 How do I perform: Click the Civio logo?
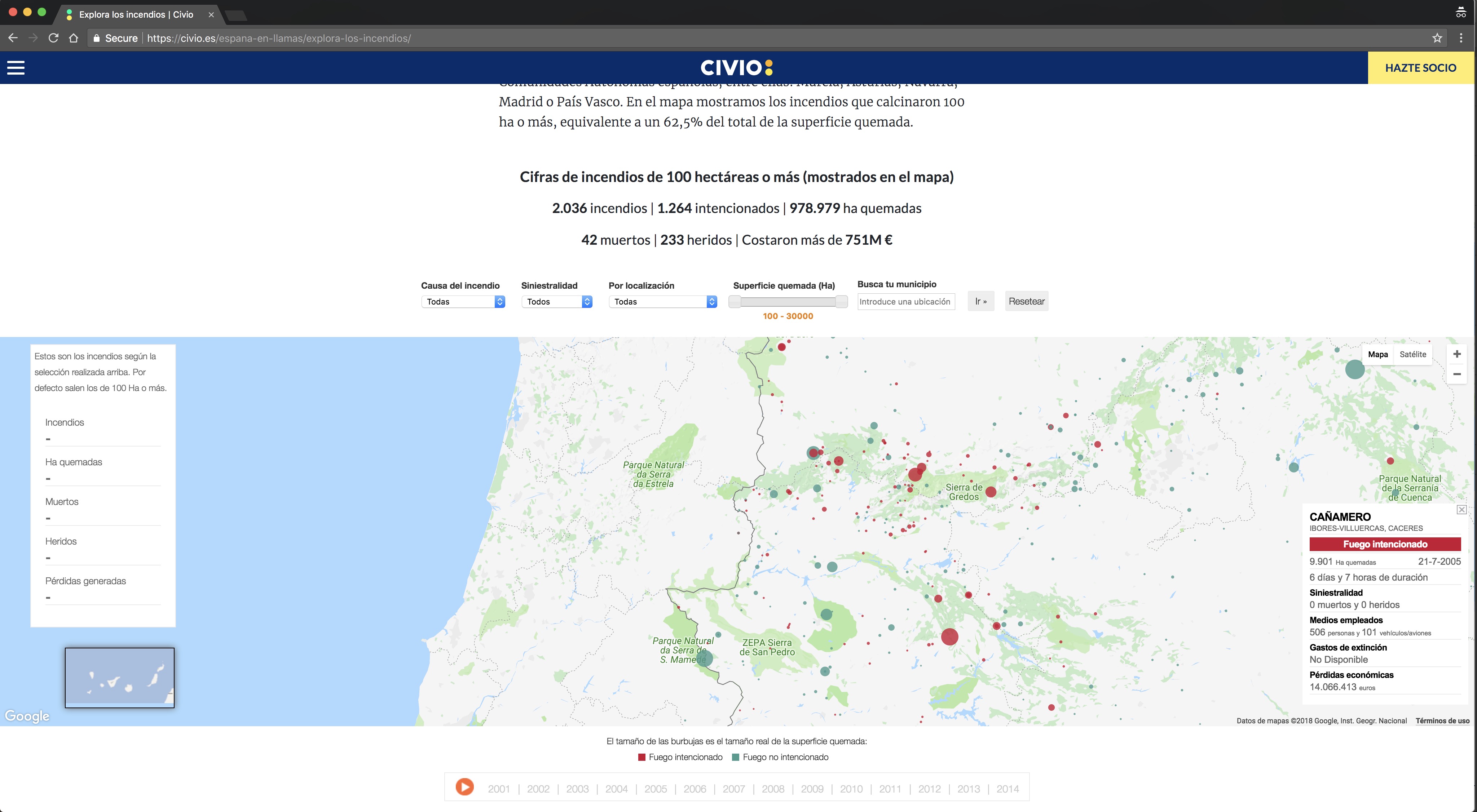point(736,68)
